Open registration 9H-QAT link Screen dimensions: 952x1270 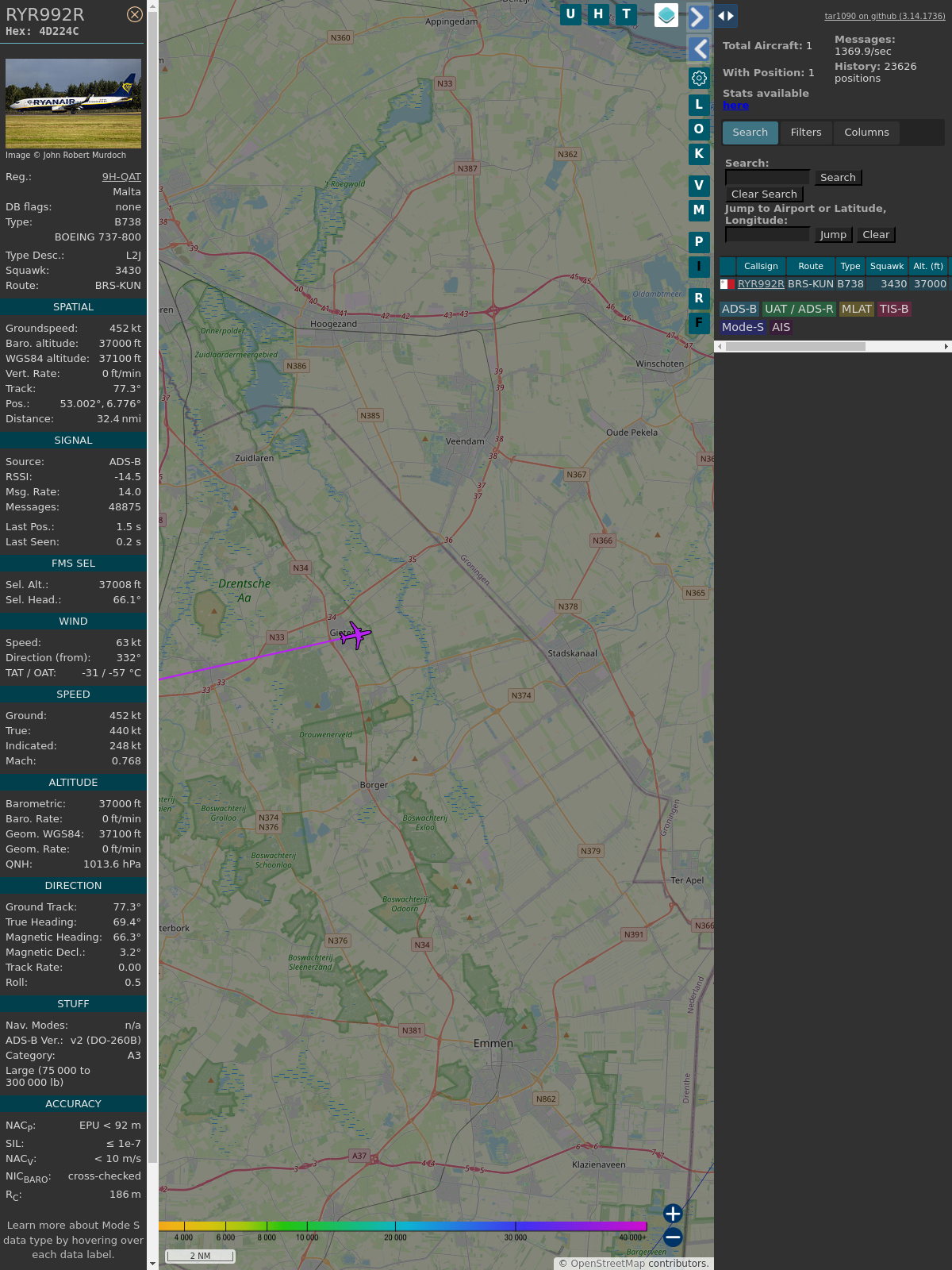(121, 177)
